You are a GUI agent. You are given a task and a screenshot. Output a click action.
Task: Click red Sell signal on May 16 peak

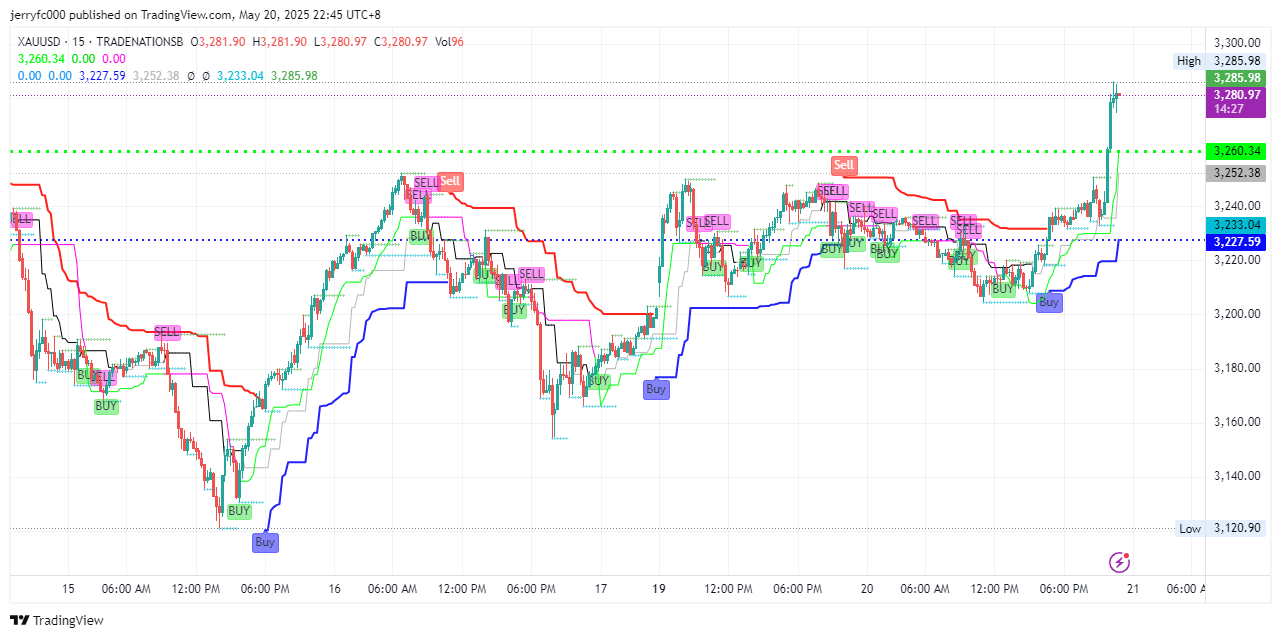[451, 181]
